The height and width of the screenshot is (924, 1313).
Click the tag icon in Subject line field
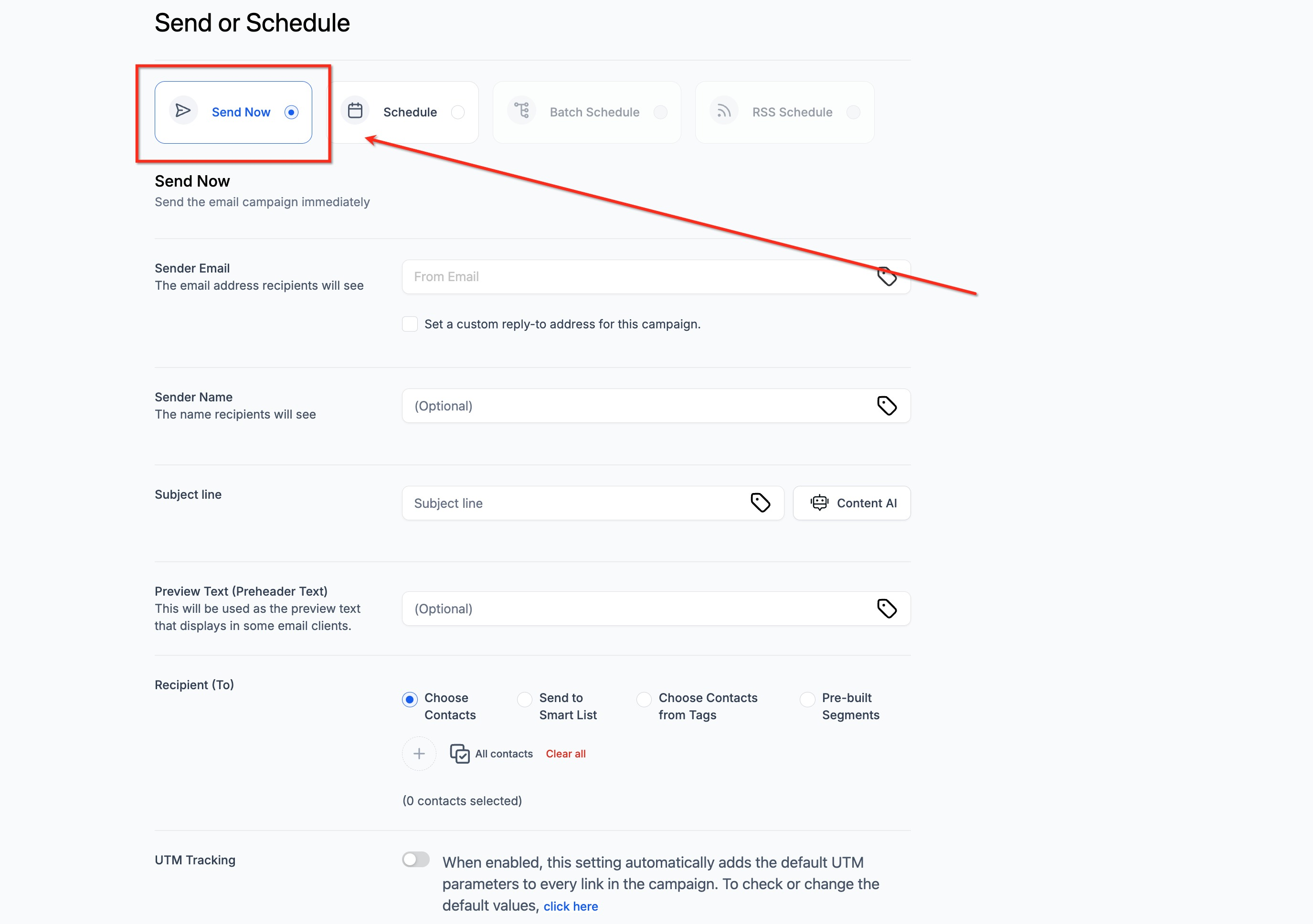pyautogui.click(x=760, y=503)
